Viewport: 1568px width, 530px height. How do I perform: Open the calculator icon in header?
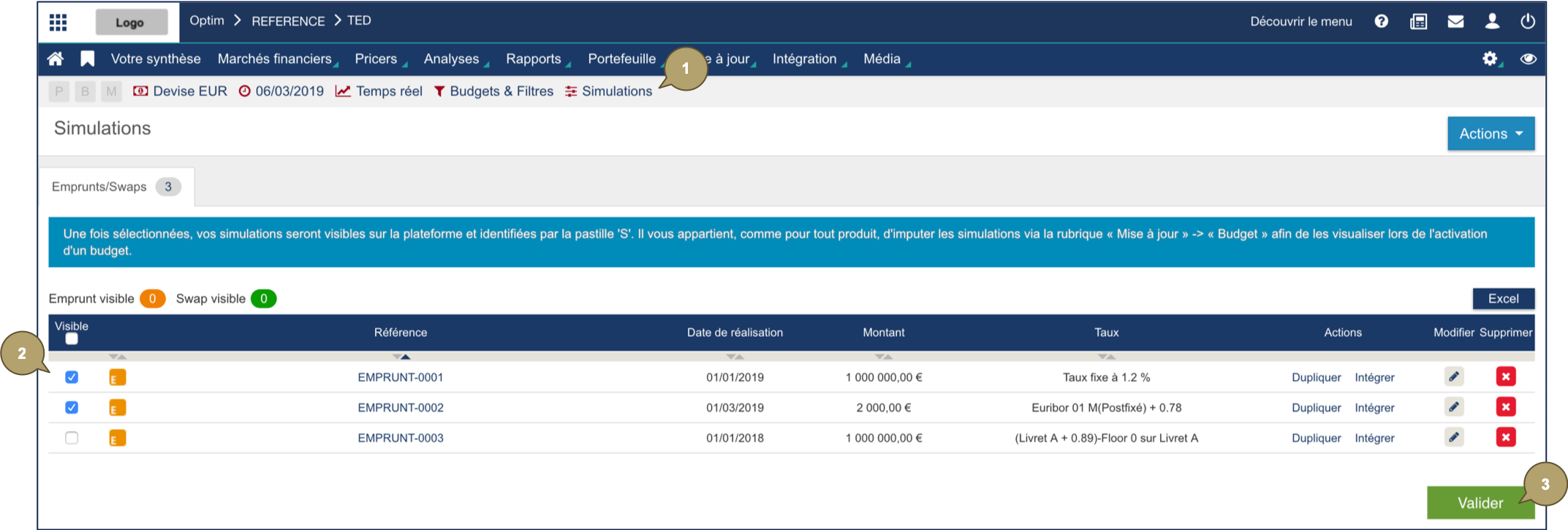pos(1418,21)
